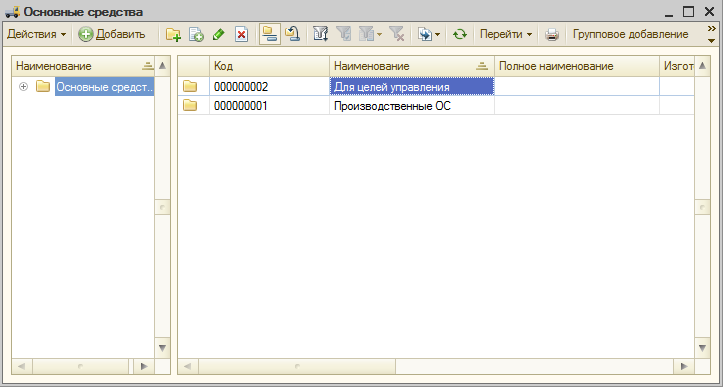The image size is (723, 387).
Task: Click the Mark for deletion icon
Action: pyautogui.click(x=242, y=35)
